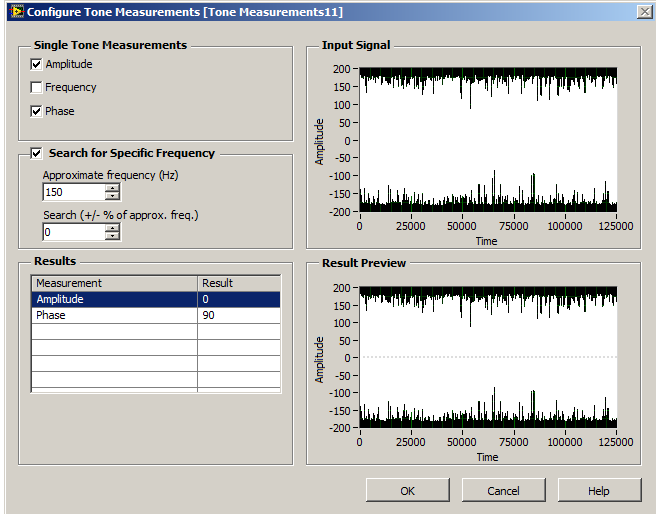Click the Input Signal Amplitude axis label
The width and height of the screenshot is (656, 514).
point(319,142)
